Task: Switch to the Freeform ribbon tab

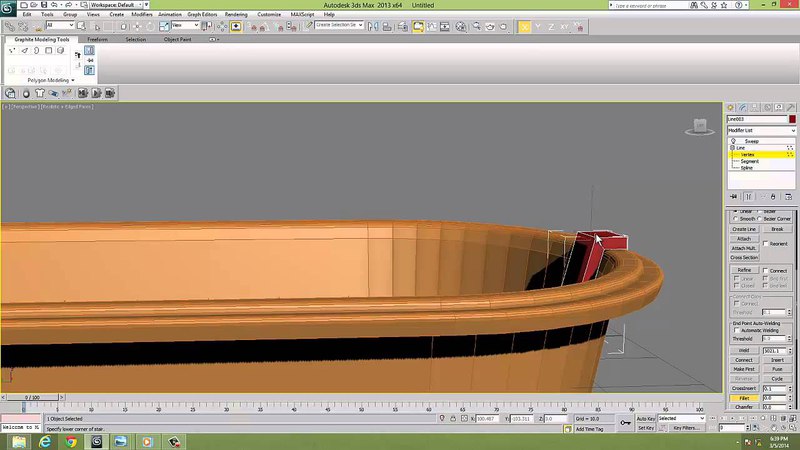Action: pyautogui.click(x=97, y=39)
